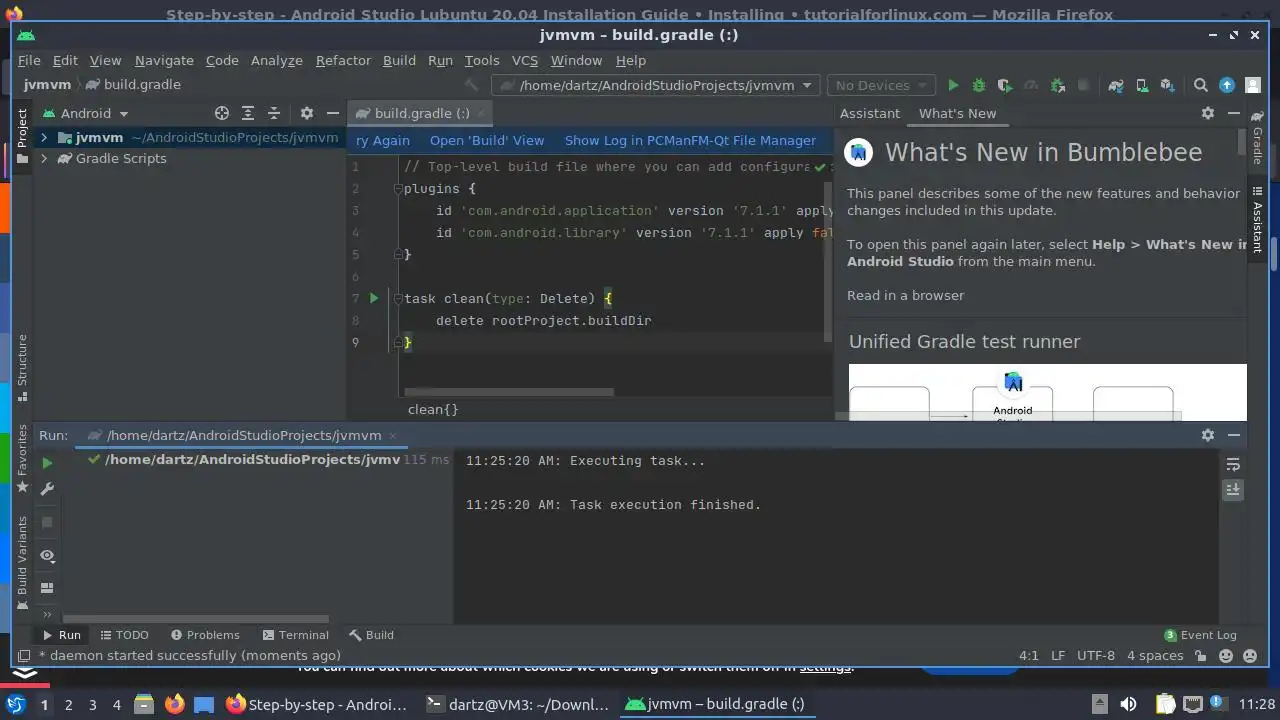The image size is (1280, 720).
Task: Switch to the What's New tab
Action: coord(957,113)
